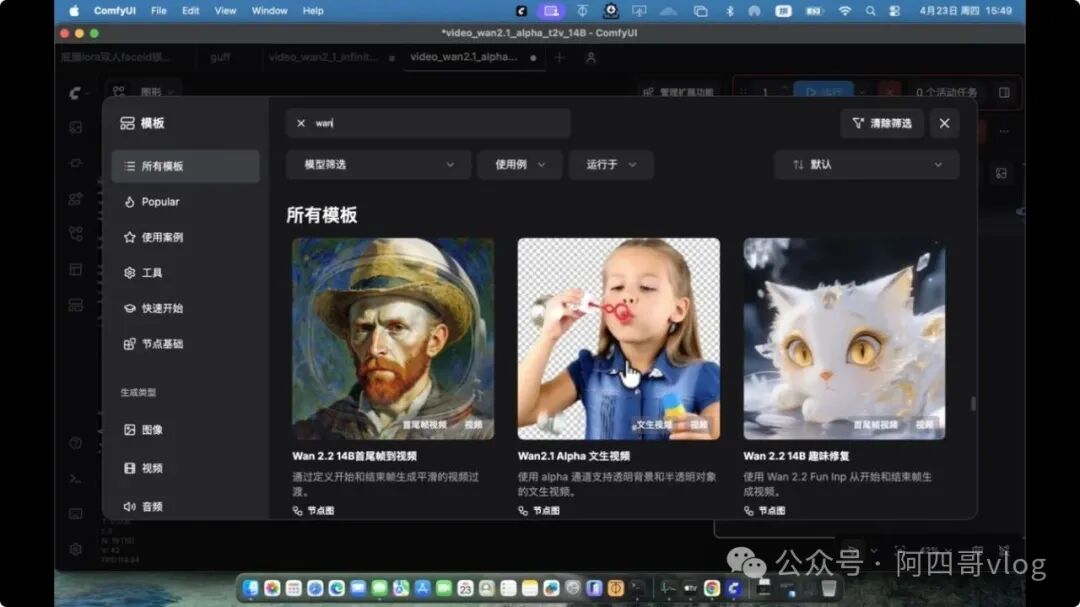Click the Popular flame icon
The height and width of the screenshot is (607, 1080).
(129, 202)
